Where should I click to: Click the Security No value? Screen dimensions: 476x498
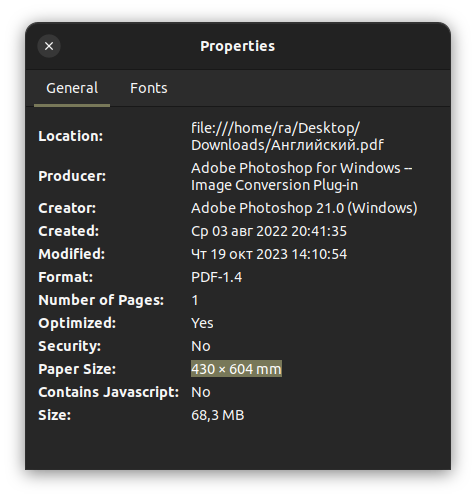point(201,346)
